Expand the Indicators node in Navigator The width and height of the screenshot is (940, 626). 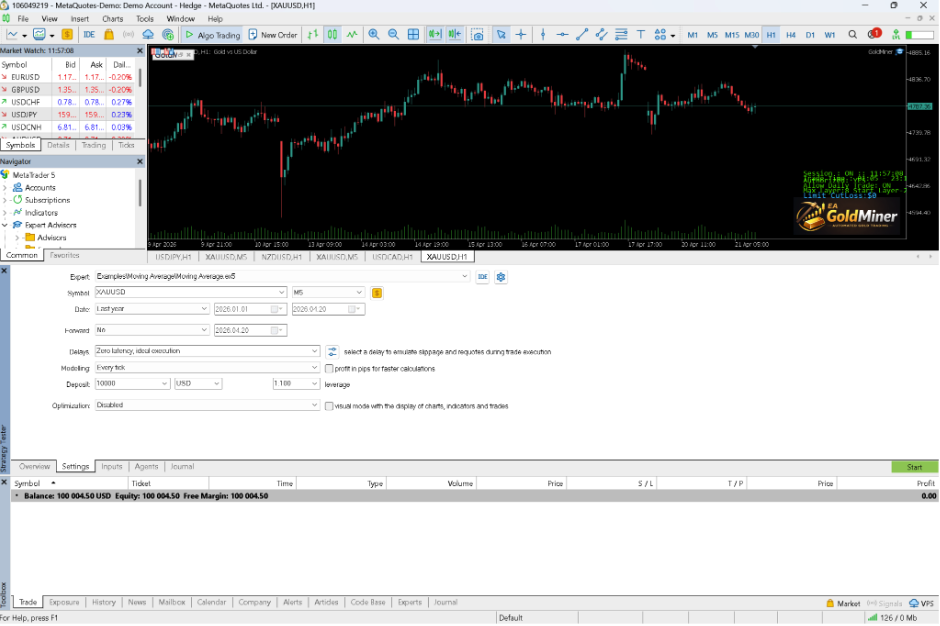tap(5, 213)
